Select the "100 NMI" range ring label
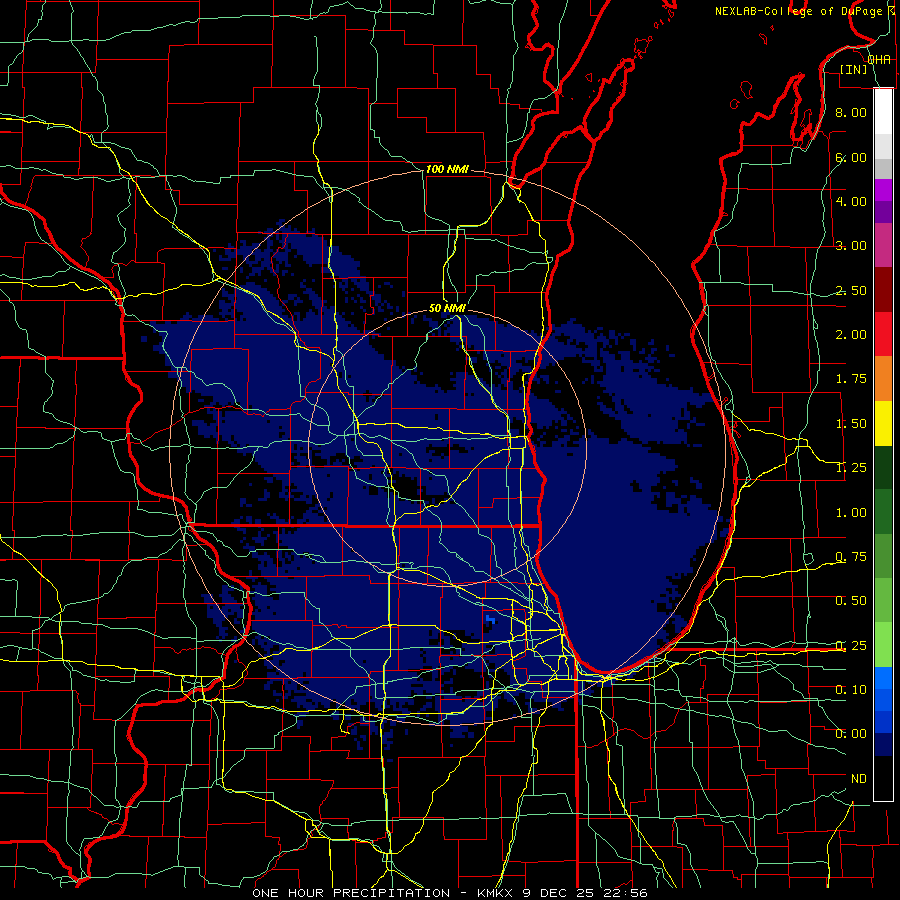The image size is (900, 900). [x=447, y=169]
